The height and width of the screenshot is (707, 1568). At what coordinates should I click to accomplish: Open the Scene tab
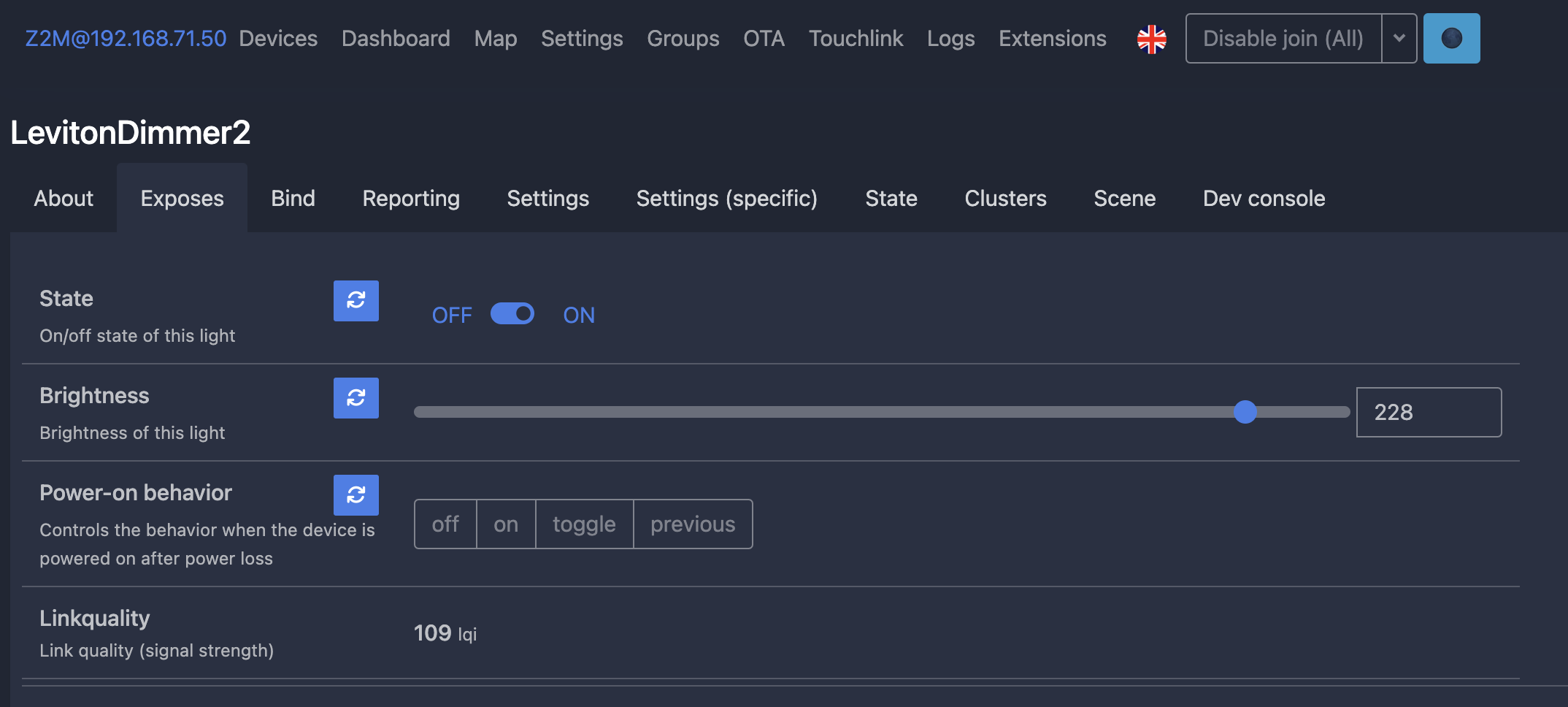1124,198
